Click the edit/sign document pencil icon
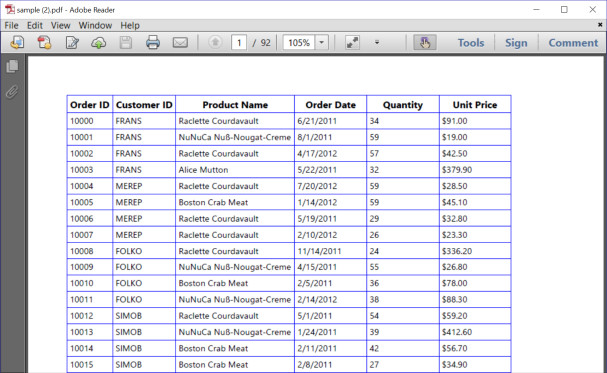The image size is (607, 373). 72,42
